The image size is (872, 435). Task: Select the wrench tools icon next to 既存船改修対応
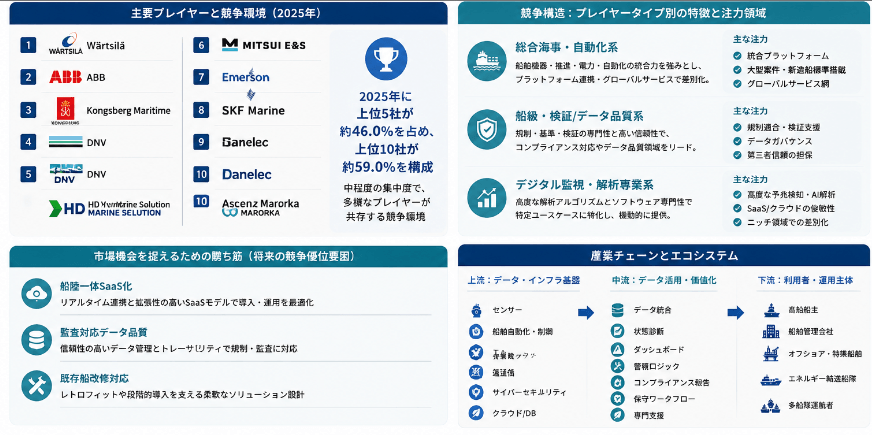[37, 385]
